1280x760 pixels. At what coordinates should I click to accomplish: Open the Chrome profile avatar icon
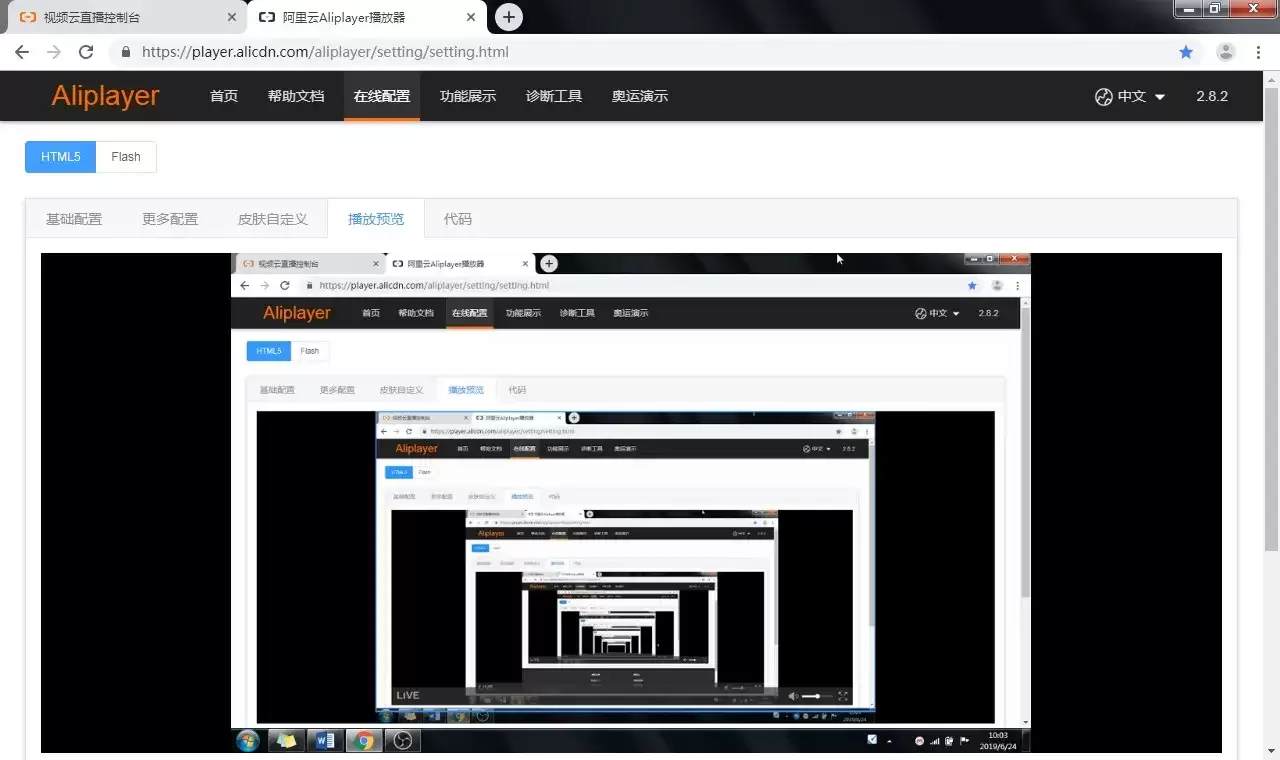[1226, 52]
